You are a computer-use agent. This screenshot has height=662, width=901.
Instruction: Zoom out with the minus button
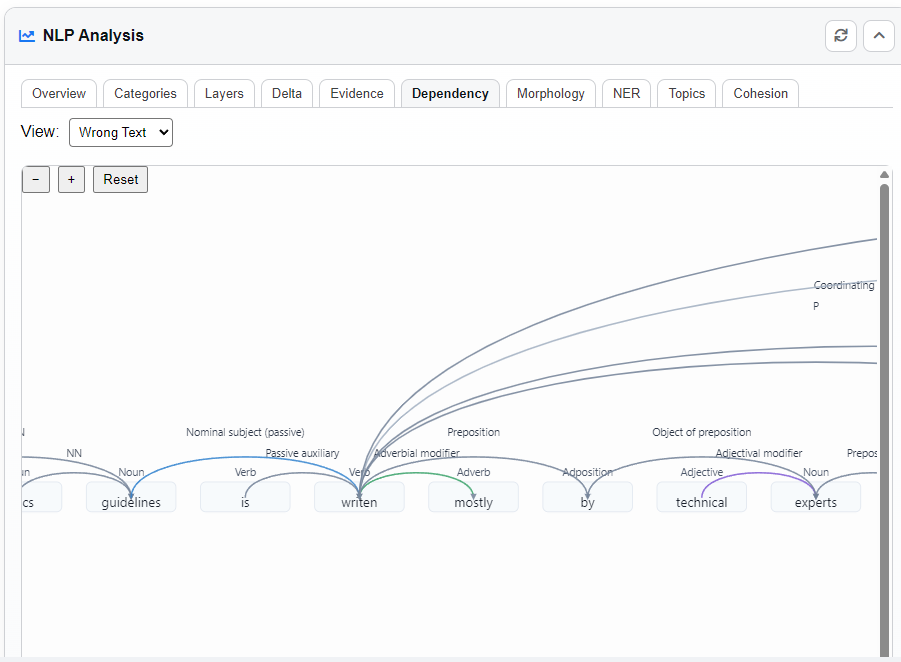point(36,180)
